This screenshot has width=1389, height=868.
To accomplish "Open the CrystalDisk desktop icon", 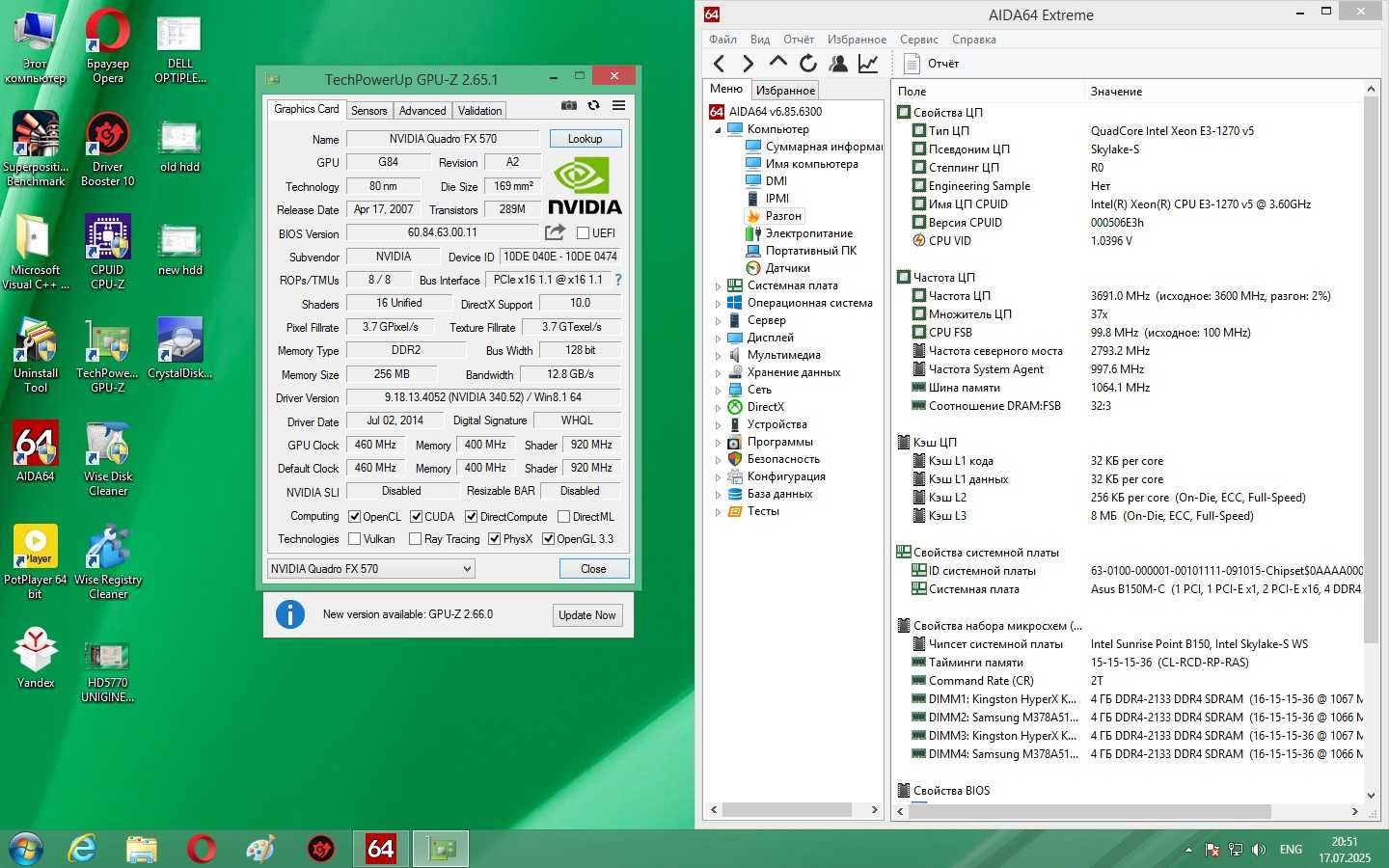I will [179, 348].
